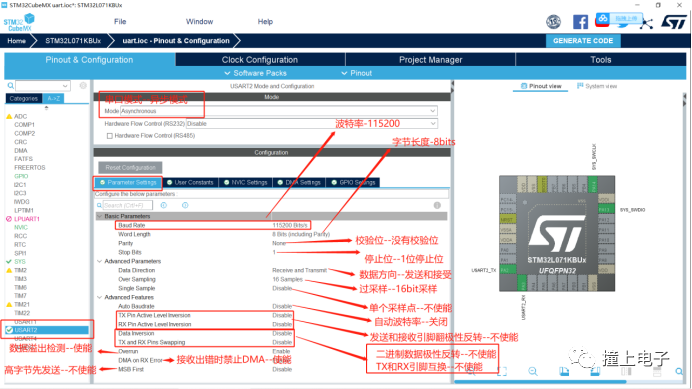The height and width of the screenshot is (389, 692).
Task: Click the uart.ioc Pinout & Configuration breadcrumb
Action: [176, 41]
